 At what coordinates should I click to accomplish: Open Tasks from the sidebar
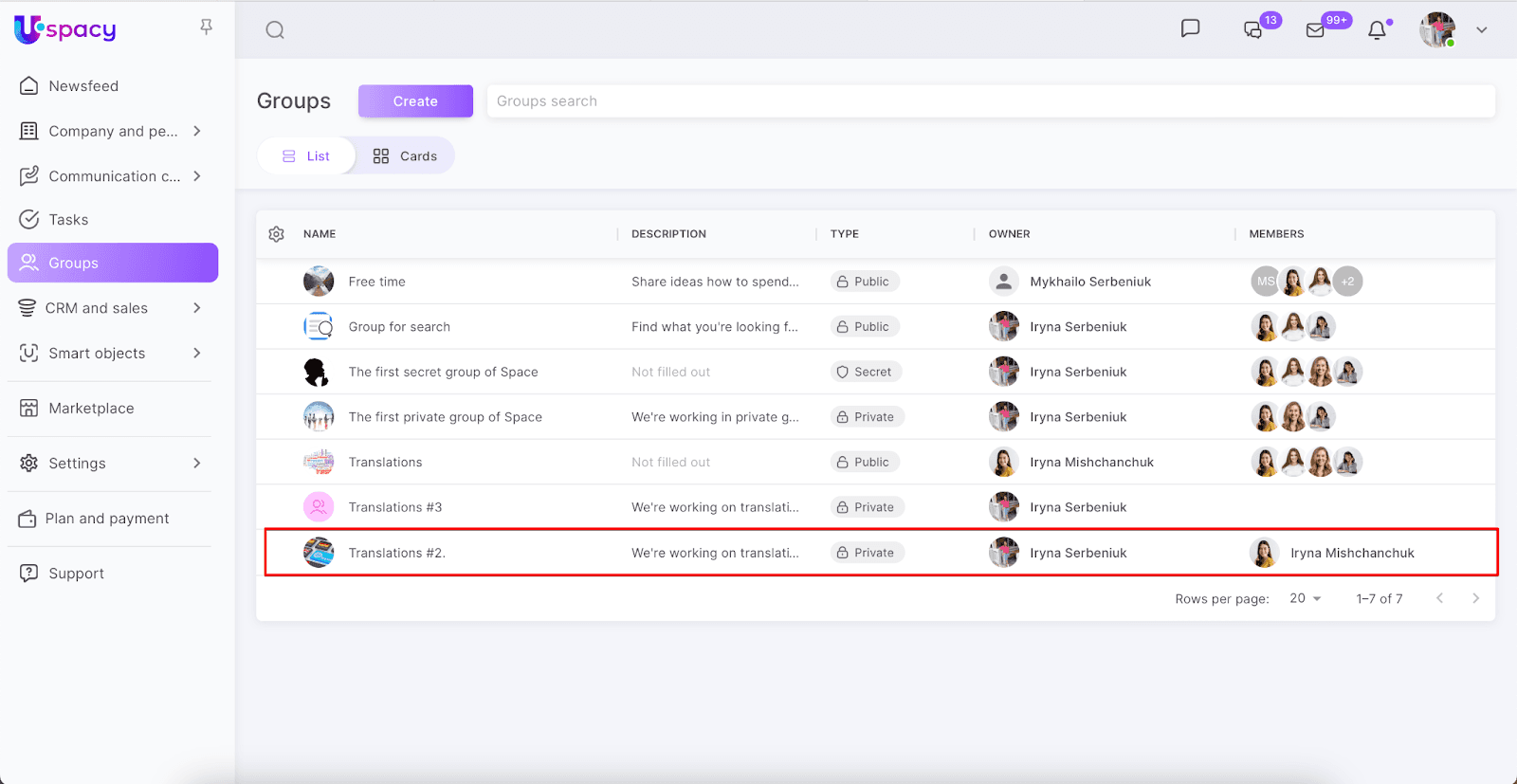click(x=68, y=220)
